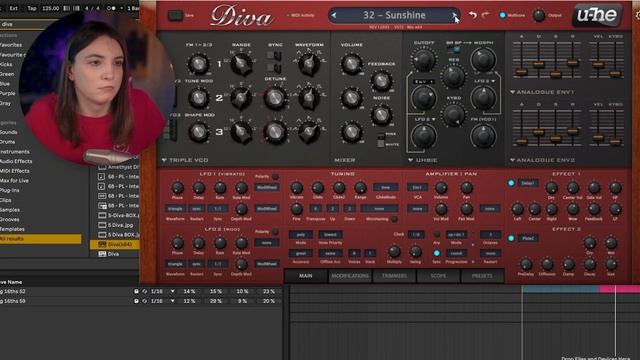Click the filter Cutoff knob
The height and width of the screenshot is (360, 640).
click(424, 60)
